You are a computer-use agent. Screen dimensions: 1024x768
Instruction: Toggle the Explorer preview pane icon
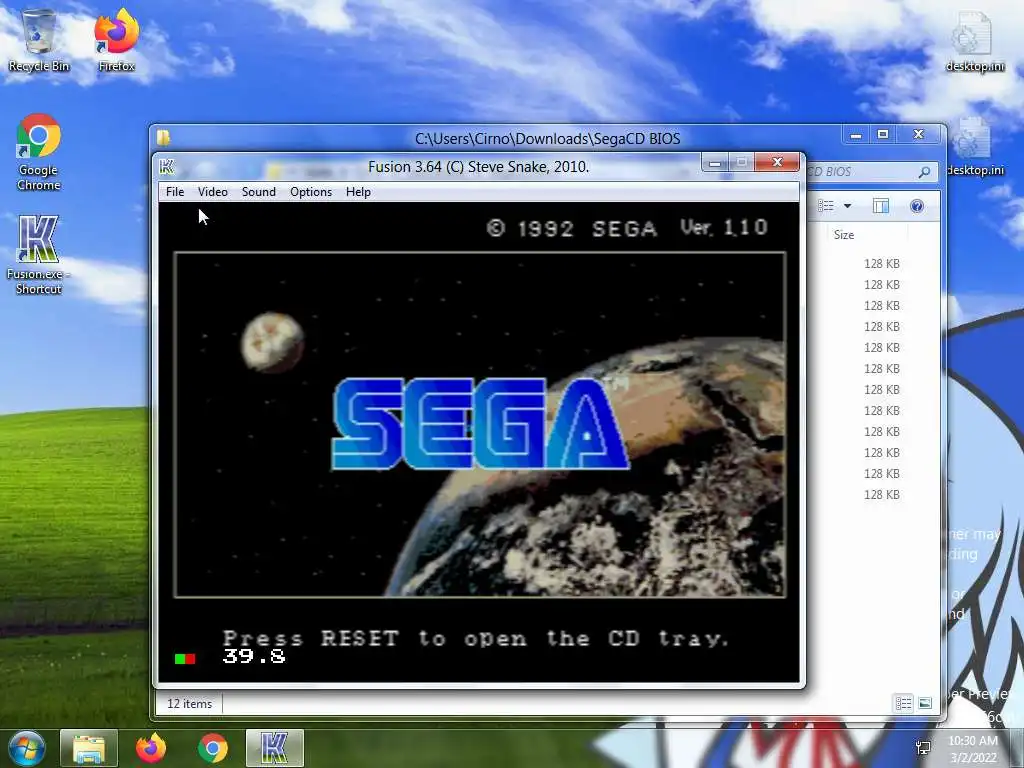pos(880,206)
